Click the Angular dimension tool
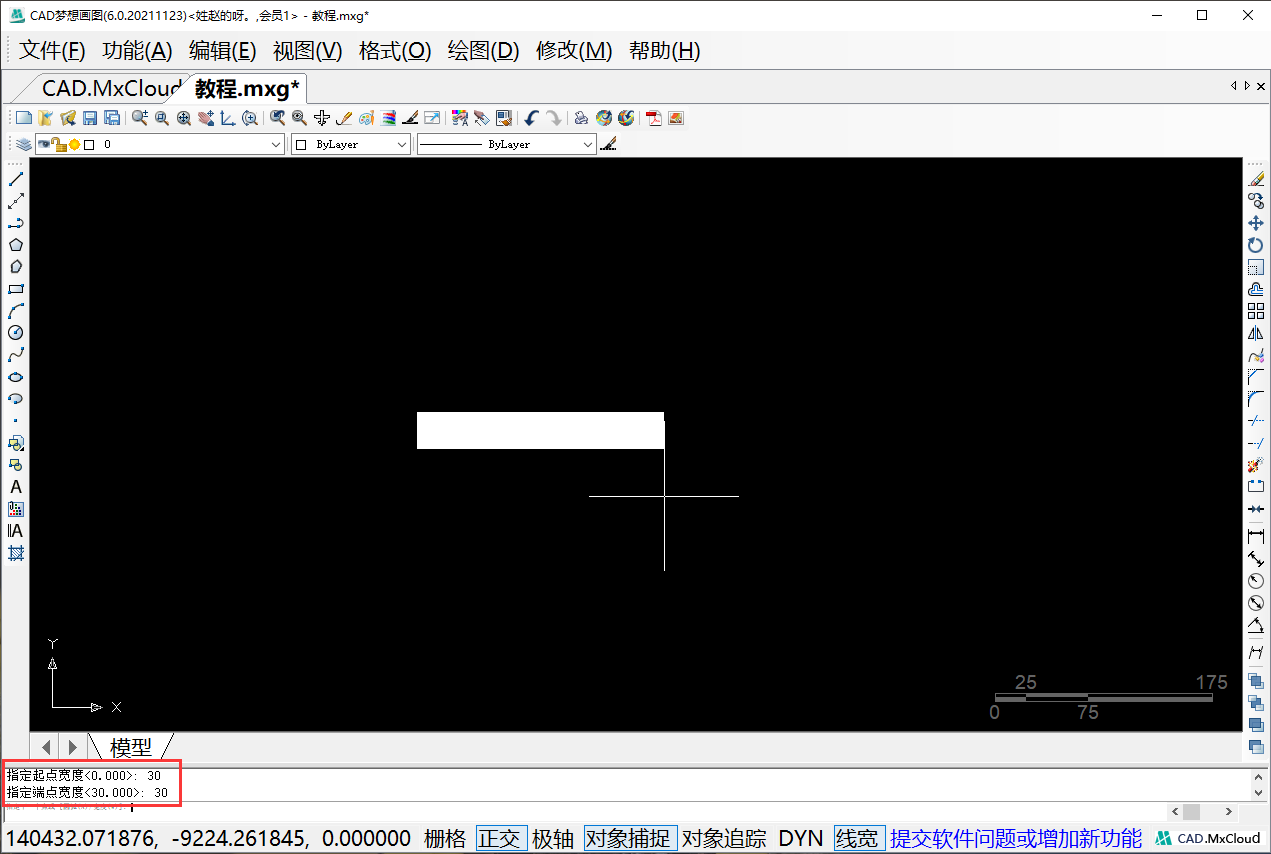This screenshot has height=854, width=1271. pyautogui.click(x=1256, y=625)
